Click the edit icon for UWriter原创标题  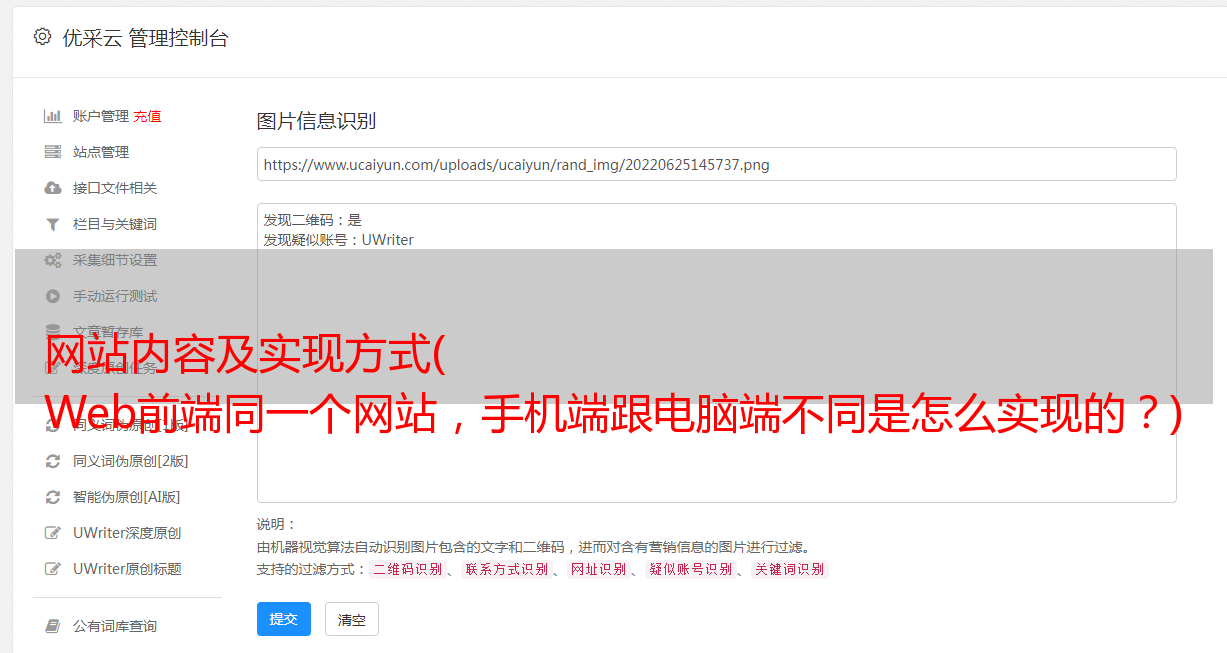(53, 569)
